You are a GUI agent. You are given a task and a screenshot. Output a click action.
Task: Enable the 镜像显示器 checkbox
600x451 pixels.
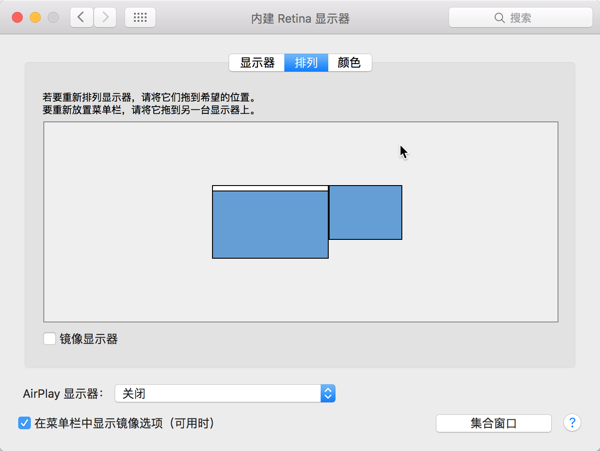point(49,339)
